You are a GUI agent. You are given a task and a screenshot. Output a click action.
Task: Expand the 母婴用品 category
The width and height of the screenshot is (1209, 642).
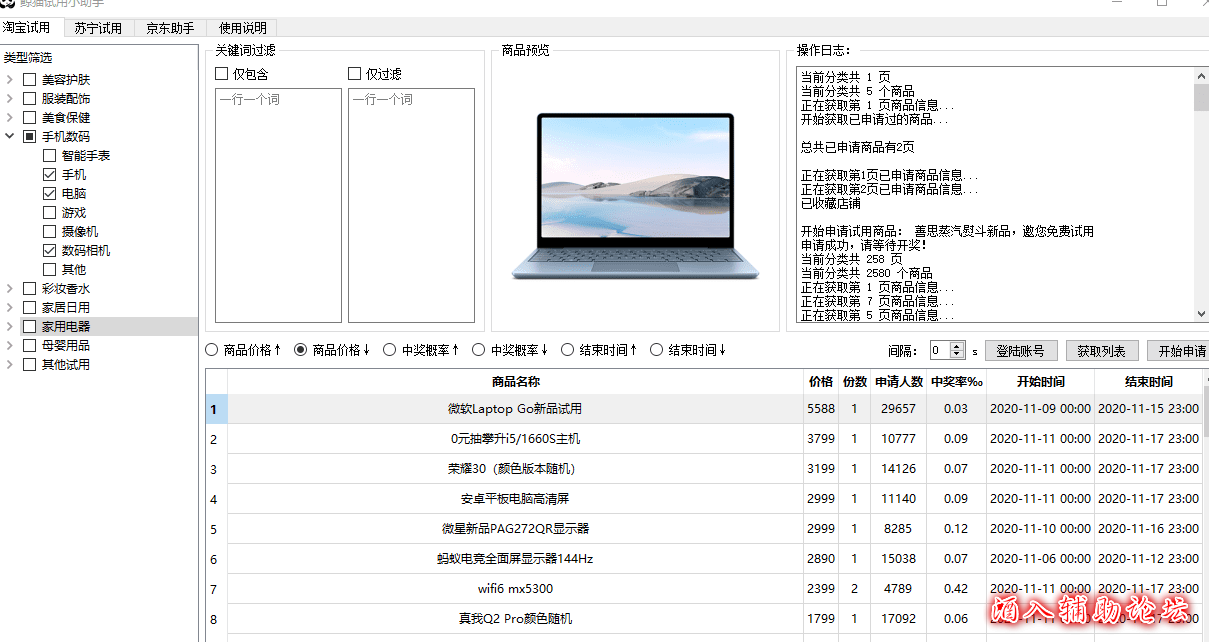(9, 345)
